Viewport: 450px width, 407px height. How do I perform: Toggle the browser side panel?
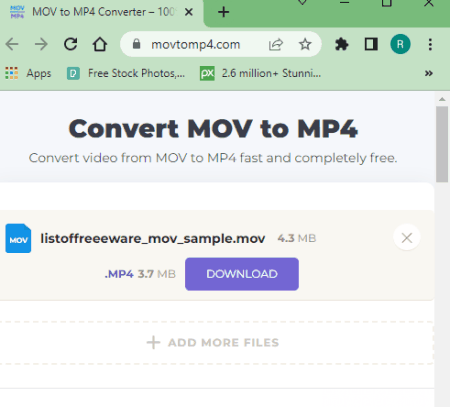click(371, 44)
